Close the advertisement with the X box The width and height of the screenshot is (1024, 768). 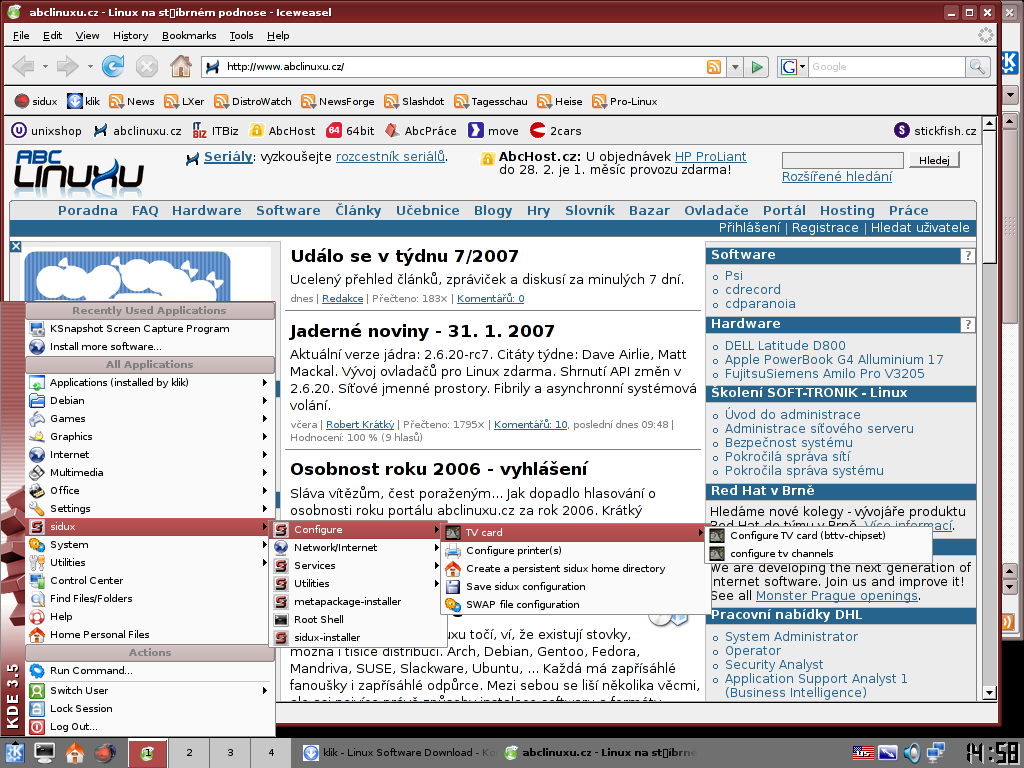16,246
